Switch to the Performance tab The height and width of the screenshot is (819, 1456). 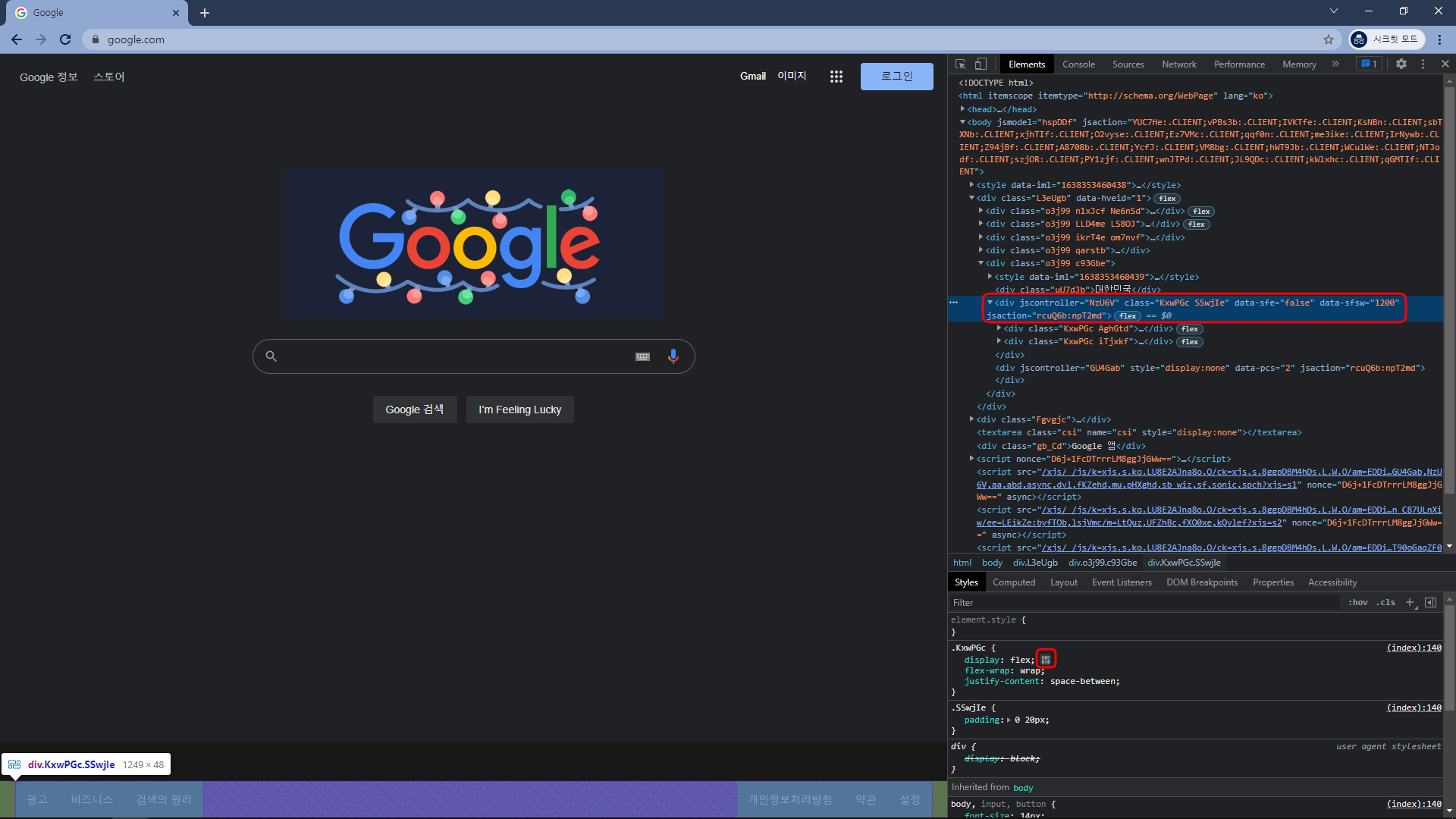(1239, 64)
